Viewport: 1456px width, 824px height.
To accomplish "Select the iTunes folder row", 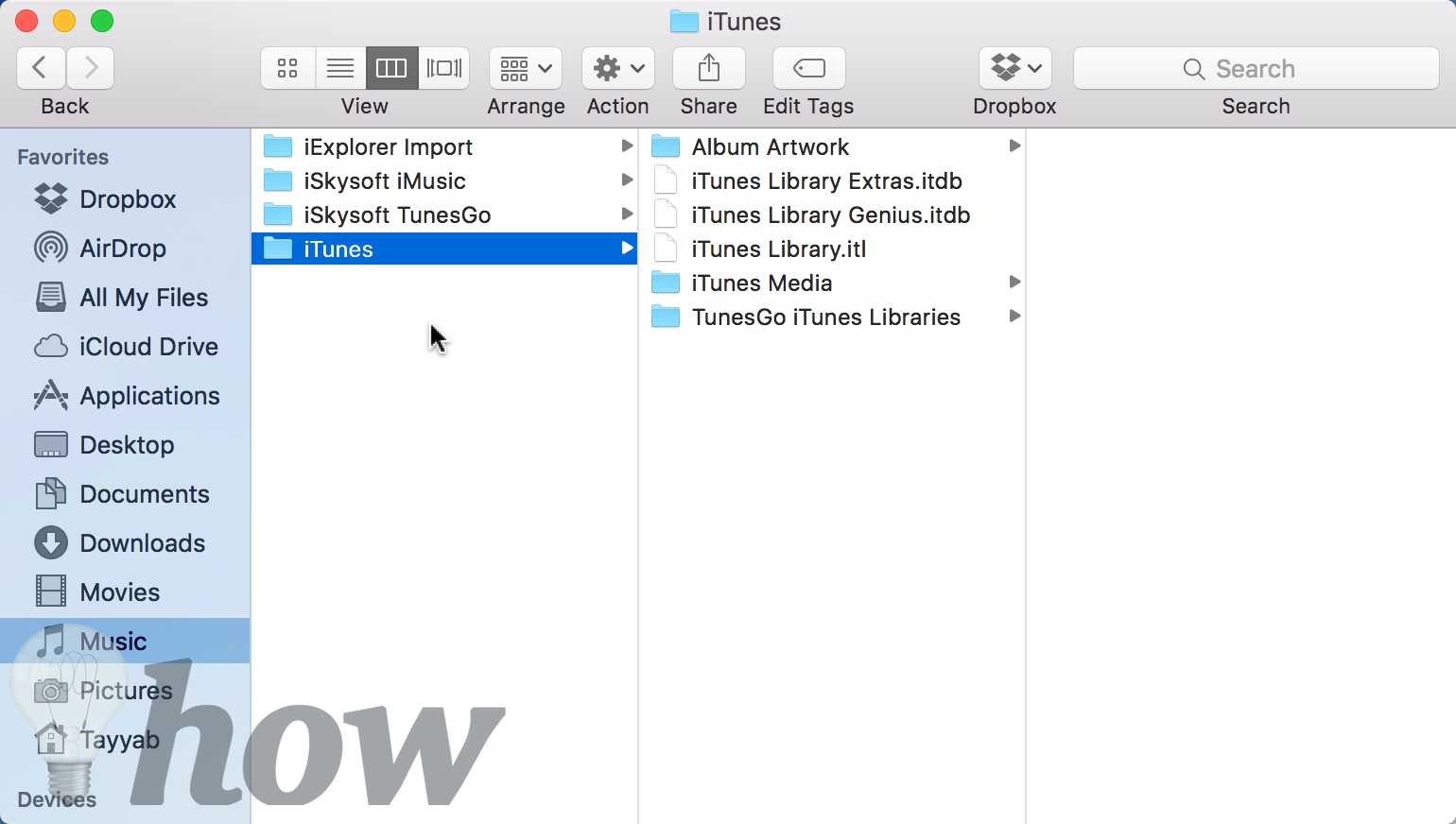I will click(x=444, y=249).
